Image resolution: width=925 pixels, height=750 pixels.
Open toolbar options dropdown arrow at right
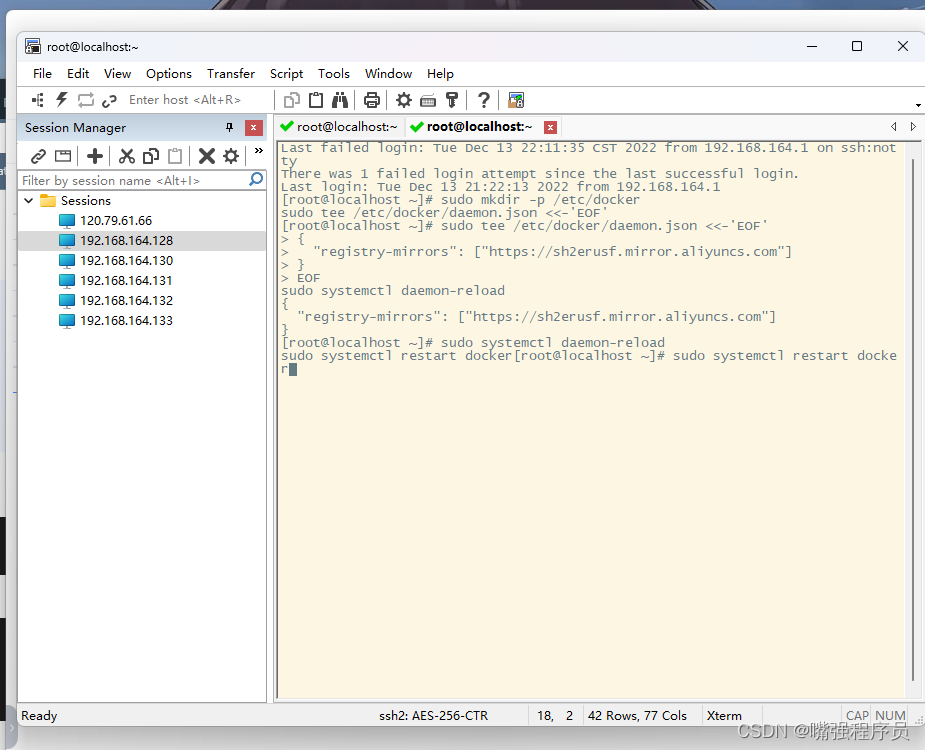[x=917, y=105]
